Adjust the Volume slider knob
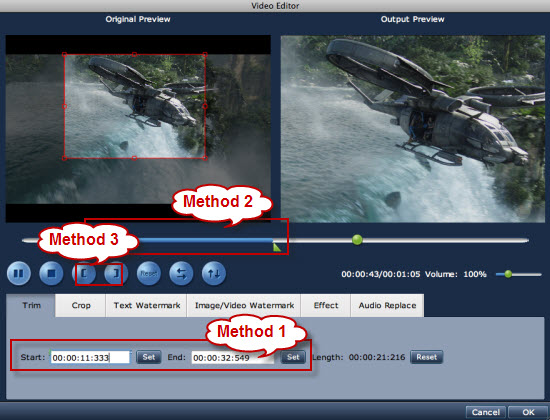The height and width of the screenshot is (420, 550). pos(508,274)
